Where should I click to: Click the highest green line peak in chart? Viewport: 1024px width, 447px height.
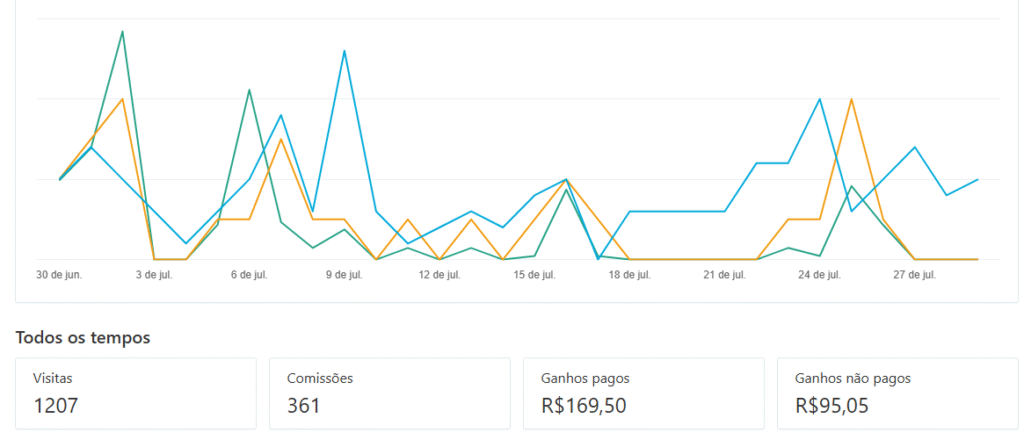pos(123,31)
